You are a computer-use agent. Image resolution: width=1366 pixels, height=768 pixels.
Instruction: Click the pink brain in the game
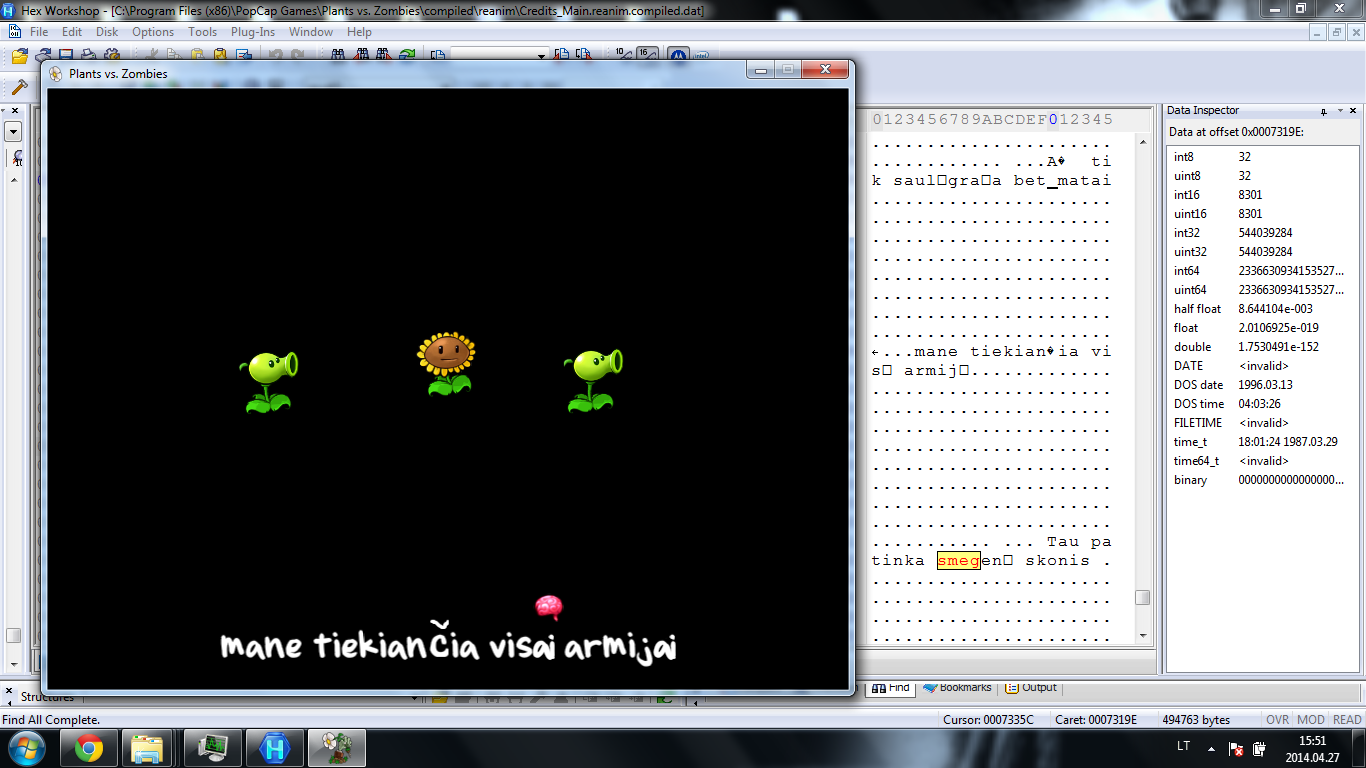[x=549, y=606]
